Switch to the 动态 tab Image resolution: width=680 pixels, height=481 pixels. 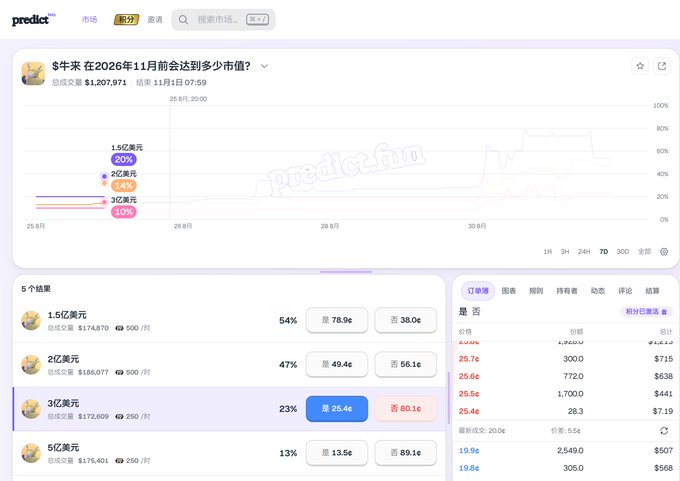(598, 291)
